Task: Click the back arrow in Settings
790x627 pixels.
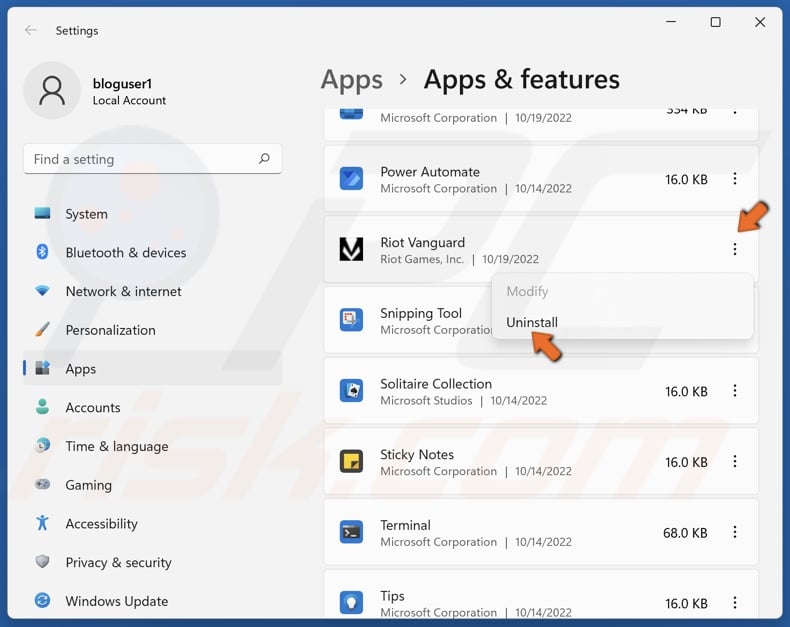Action: tap(31, 30)
